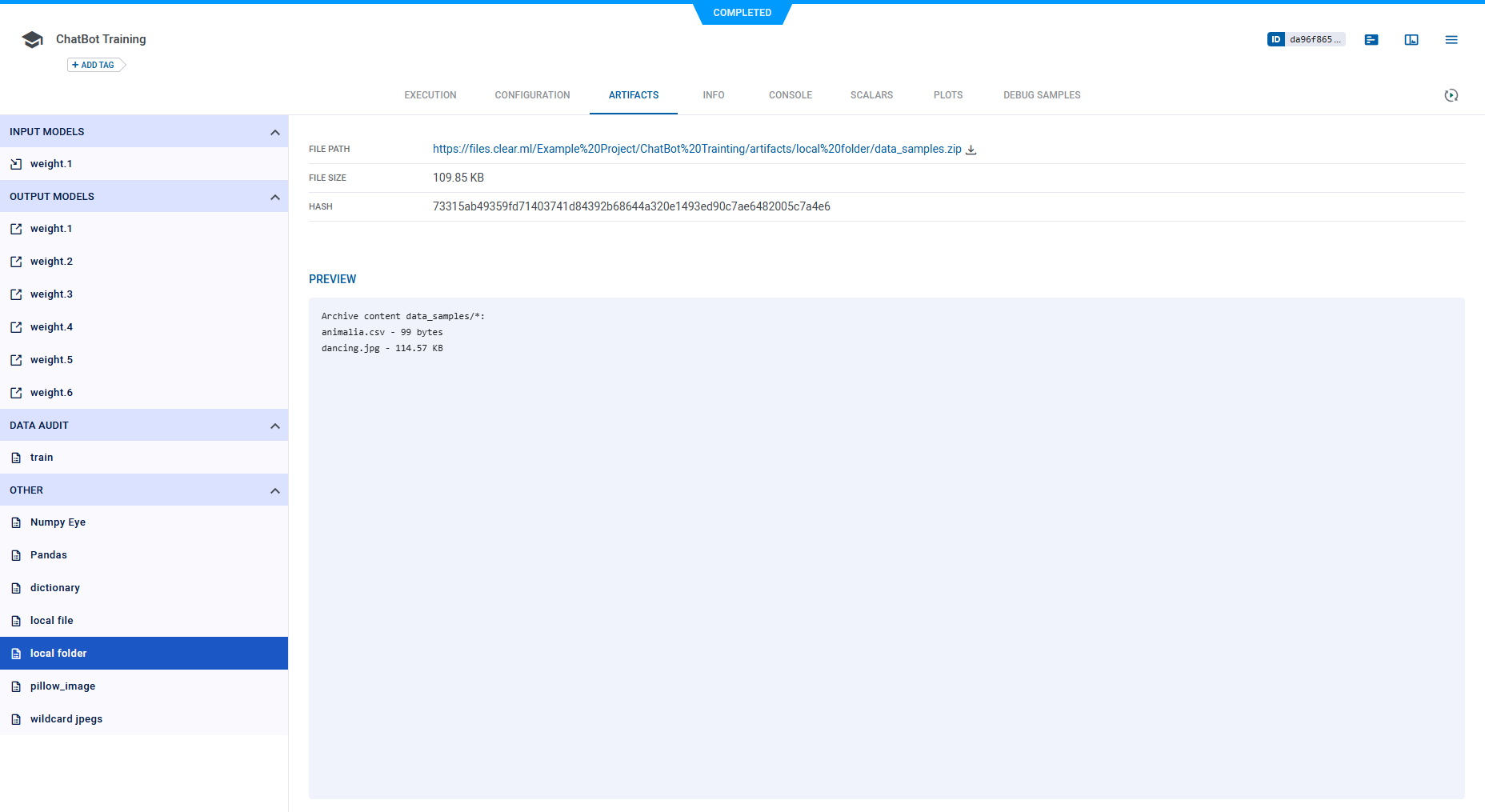1485x812 pixels.
Task: Collapse the OUTPUT MODELS section
Action: 275,196
